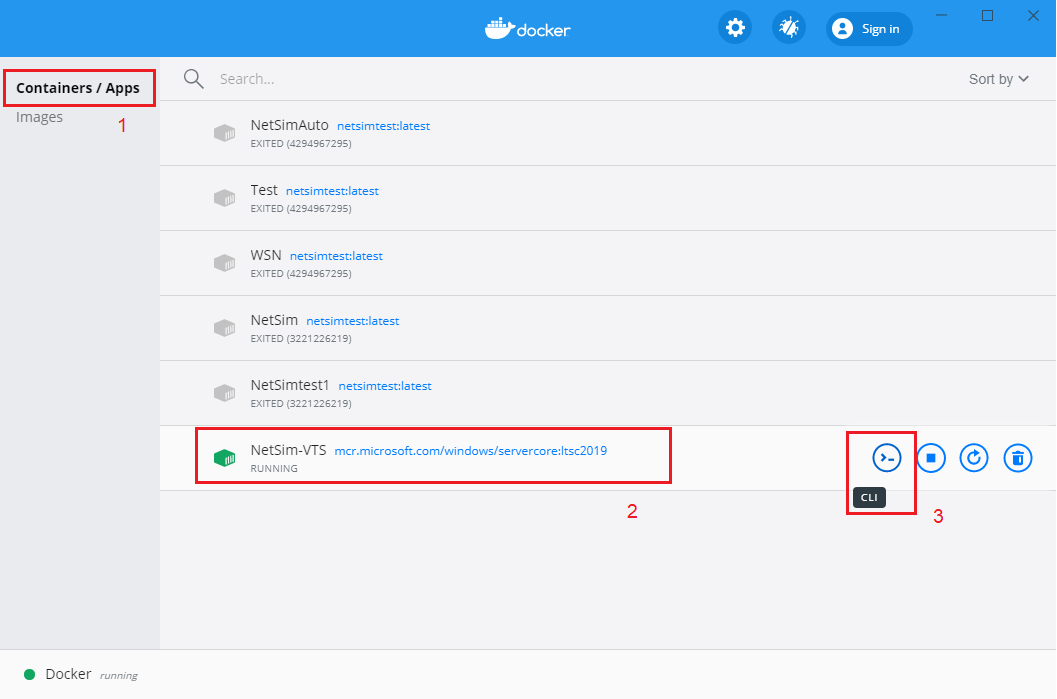Viewport: 1057px width, 699px height.
Task: Open CLI for NetSim-VTS container
Action: (x=886, y=458)
